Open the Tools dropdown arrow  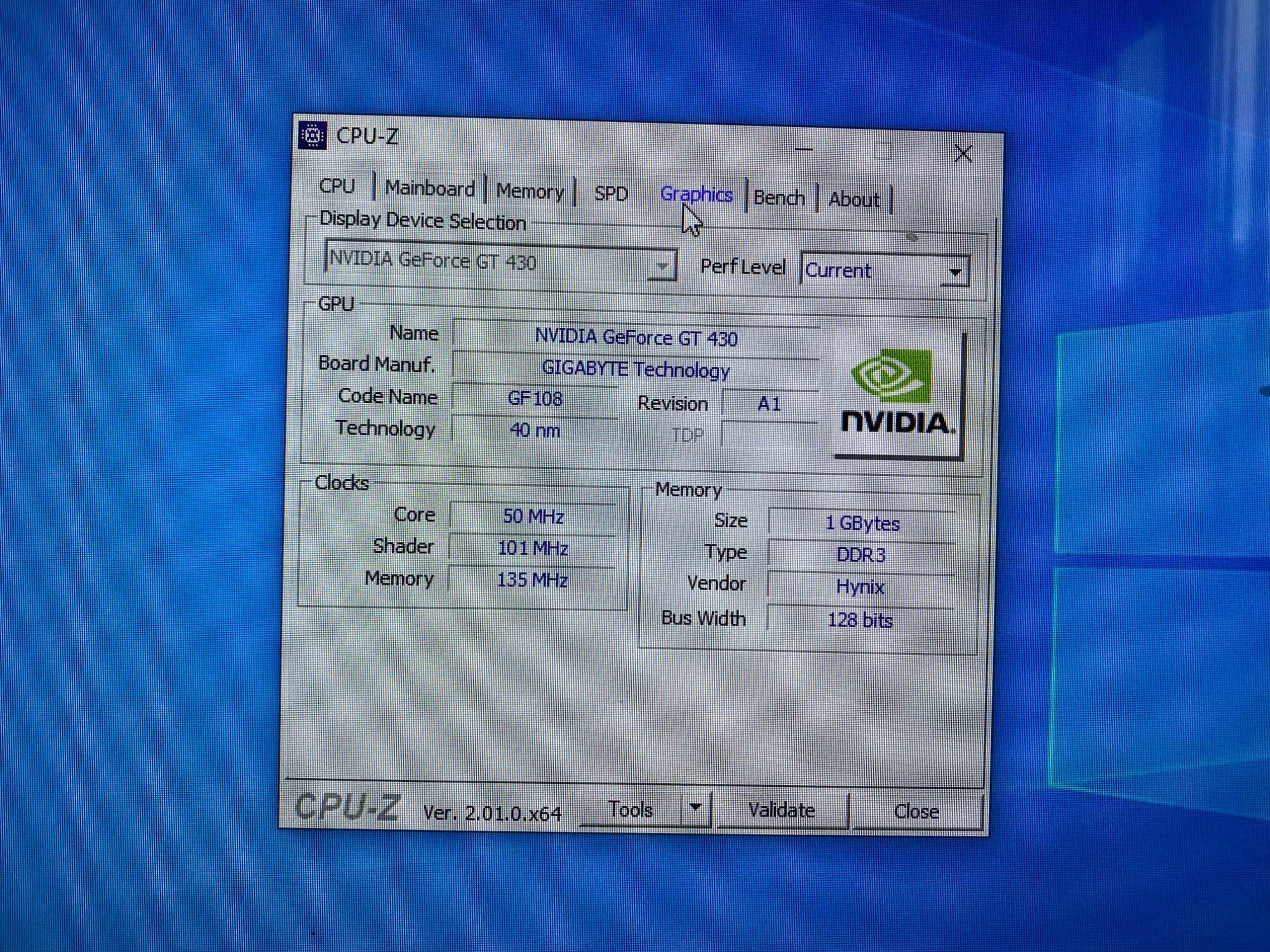(695, 808)
